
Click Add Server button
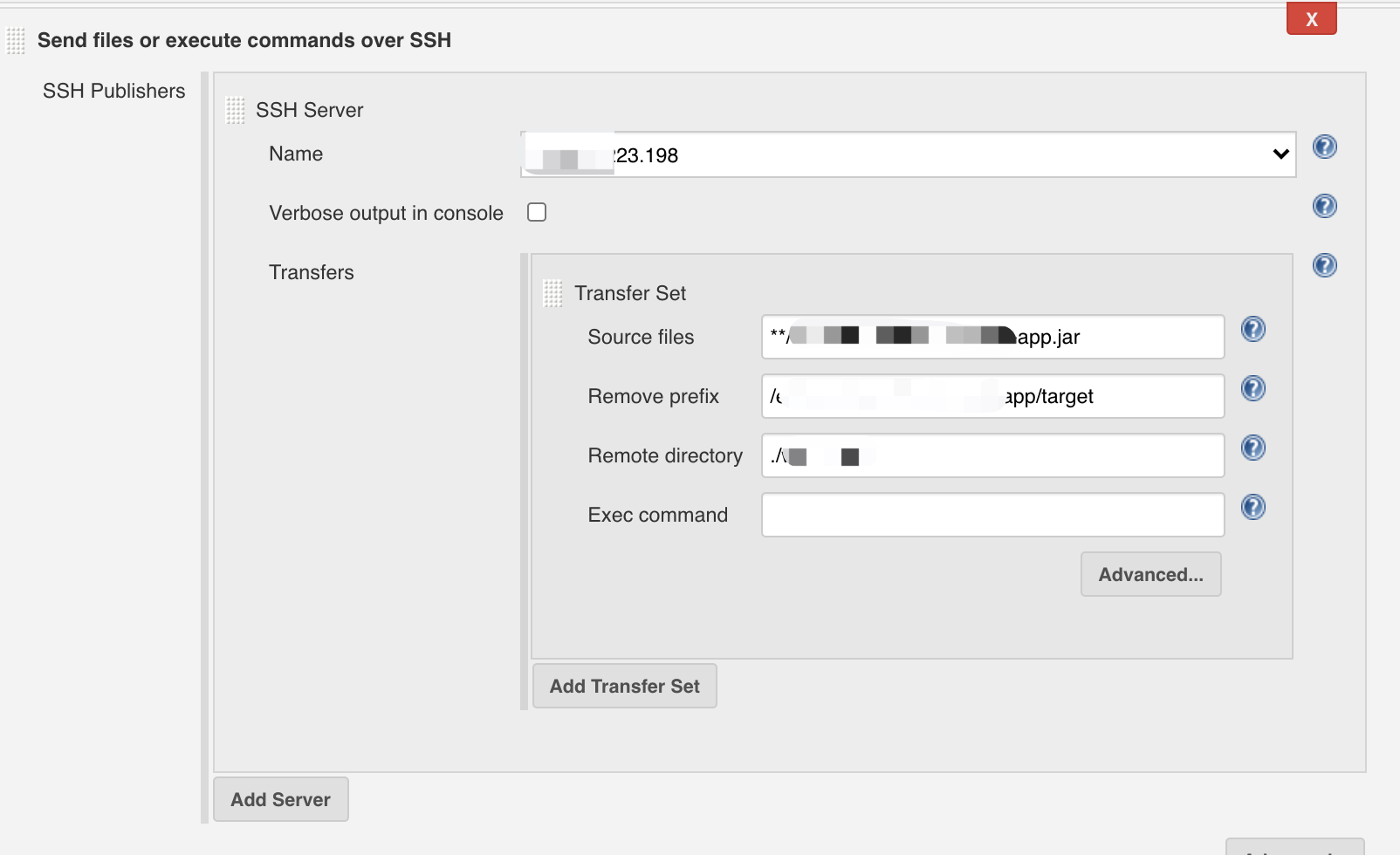click(280, 799)
